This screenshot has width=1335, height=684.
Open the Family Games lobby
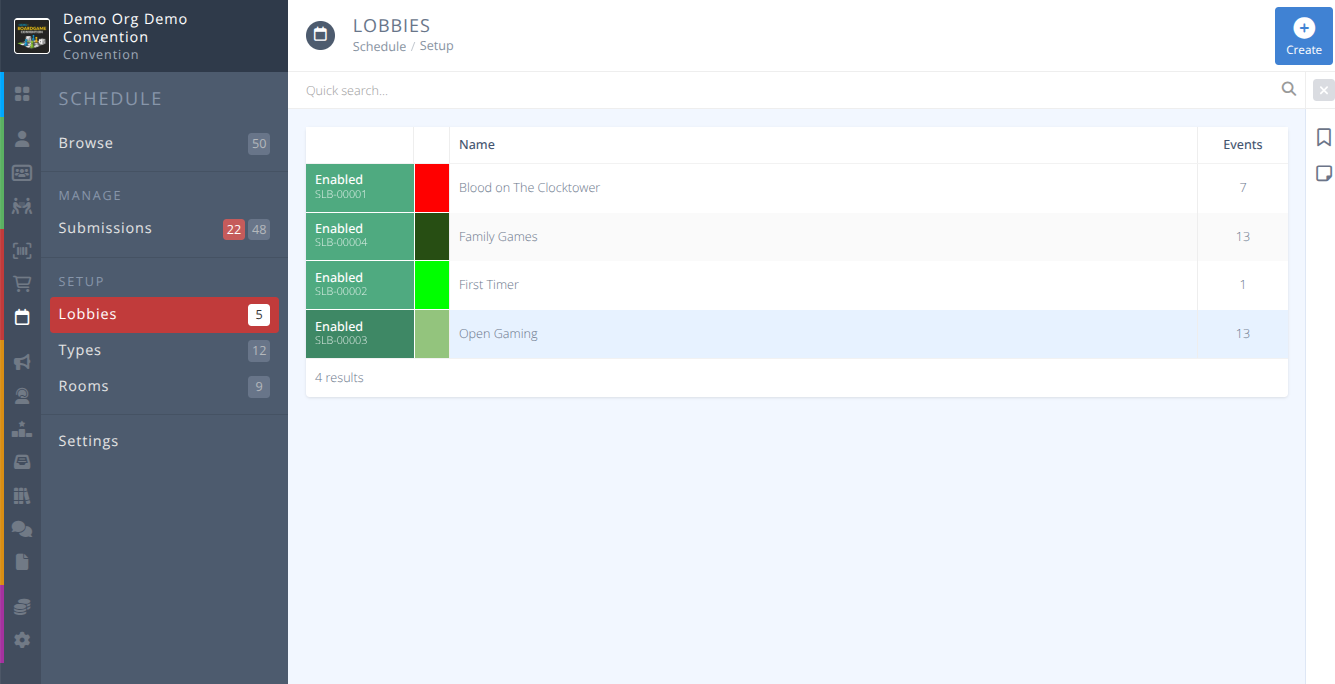(498, 236)
